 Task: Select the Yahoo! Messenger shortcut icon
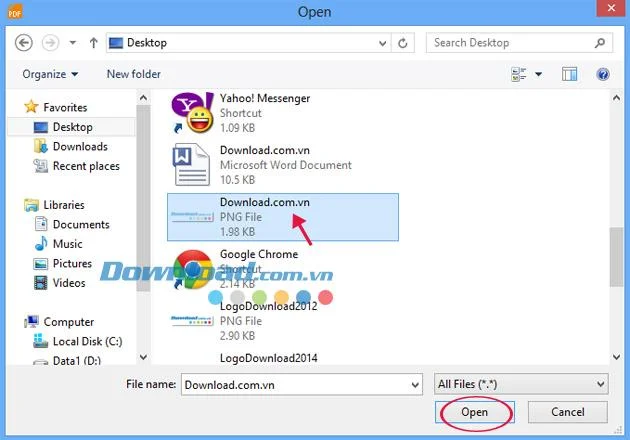pos(192,113)
